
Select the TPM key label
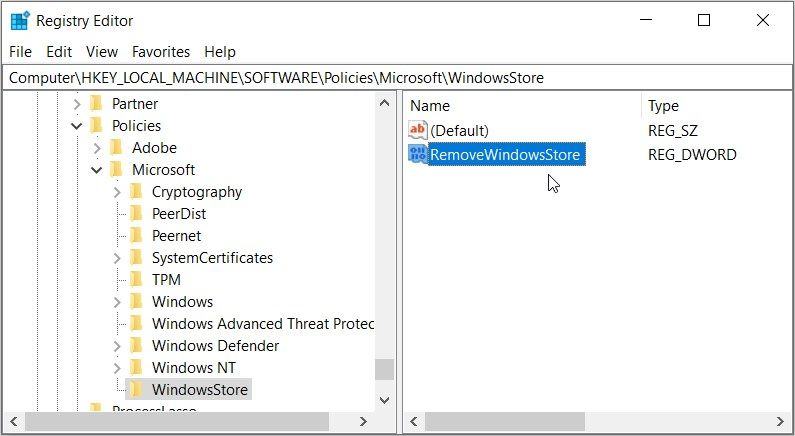(x=166, y=280)
